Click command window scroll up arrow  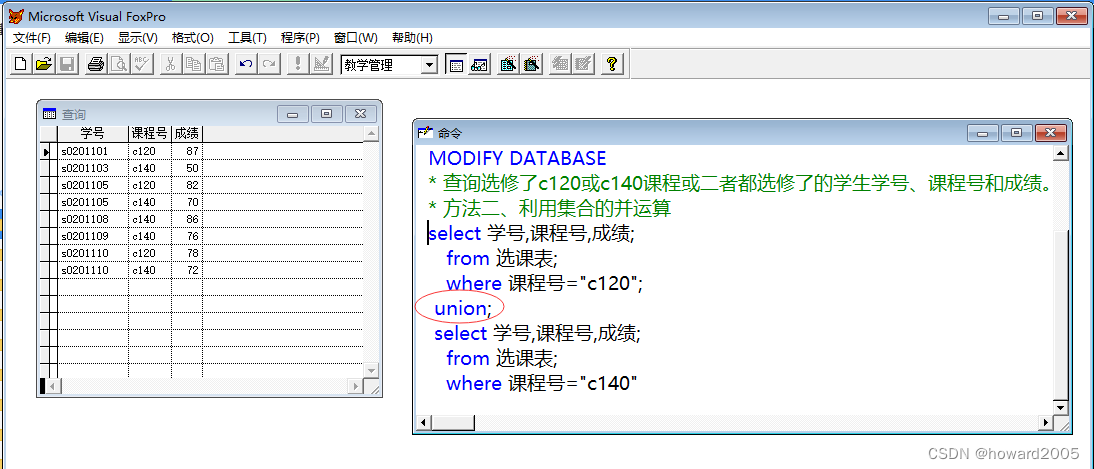click(1061, 154)
